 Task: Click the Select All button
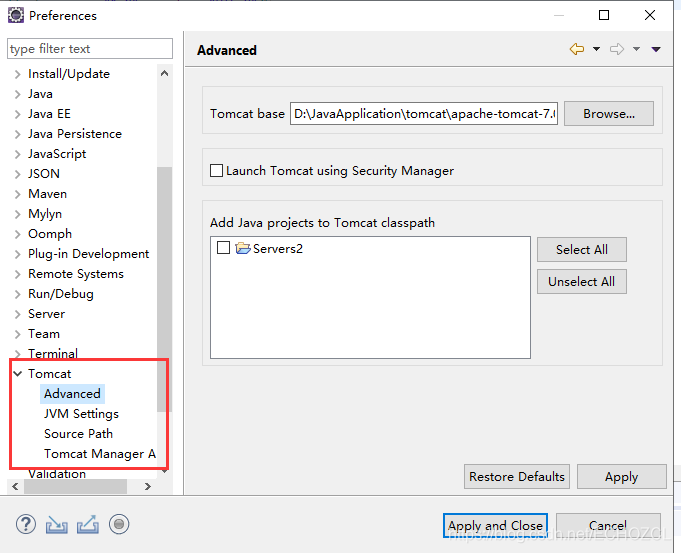tap(582, 249)
